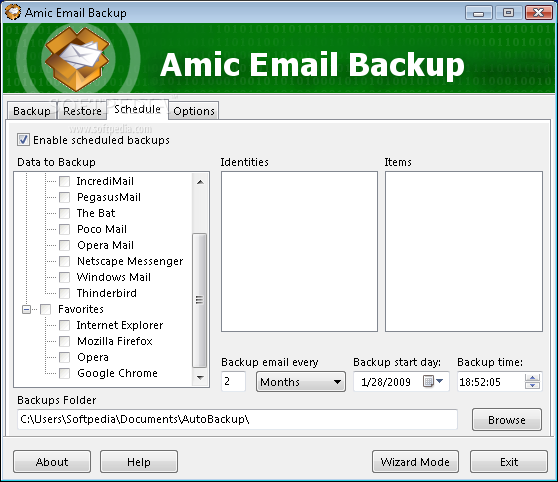Image resolution: width=558 pixels, height=482 pixels.
Task: Switch to the Backup tab
Action: pos(32,111)
